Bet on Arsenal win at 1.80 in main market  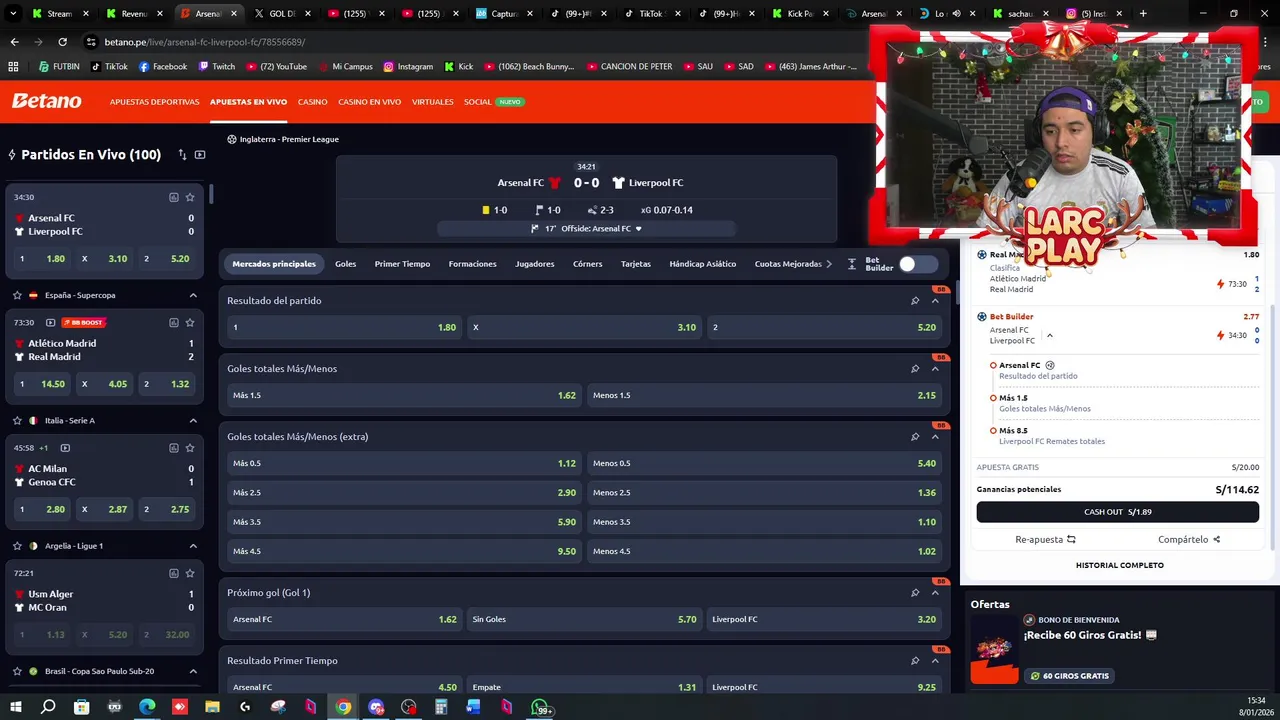pyautogui.click(x=344, y=327)
